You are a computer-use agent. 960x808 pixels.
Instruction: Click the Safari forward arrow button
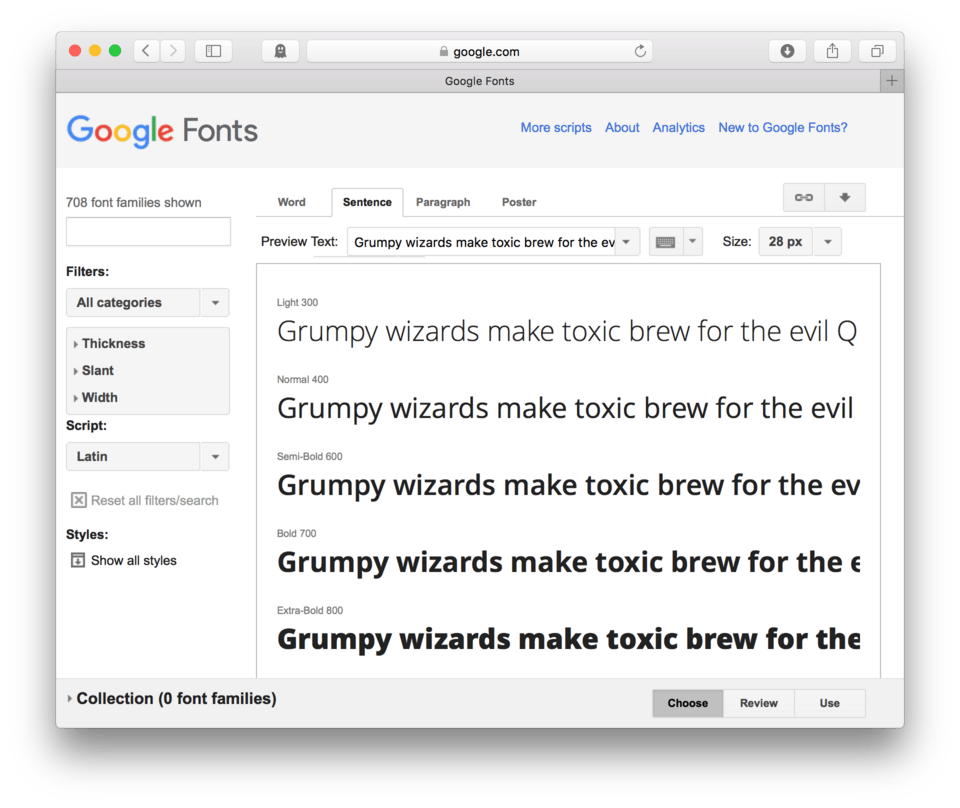tap(173, 51)
